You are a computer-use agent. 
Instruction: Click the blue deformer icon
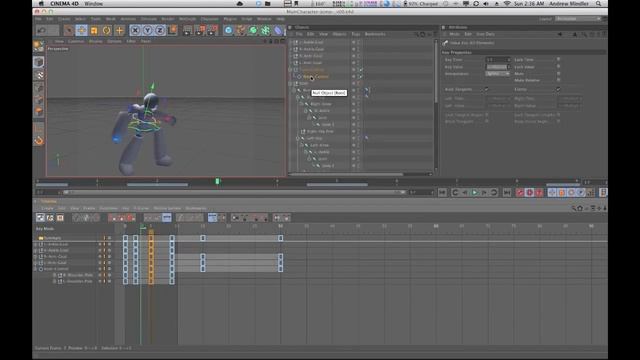point(278,30)
